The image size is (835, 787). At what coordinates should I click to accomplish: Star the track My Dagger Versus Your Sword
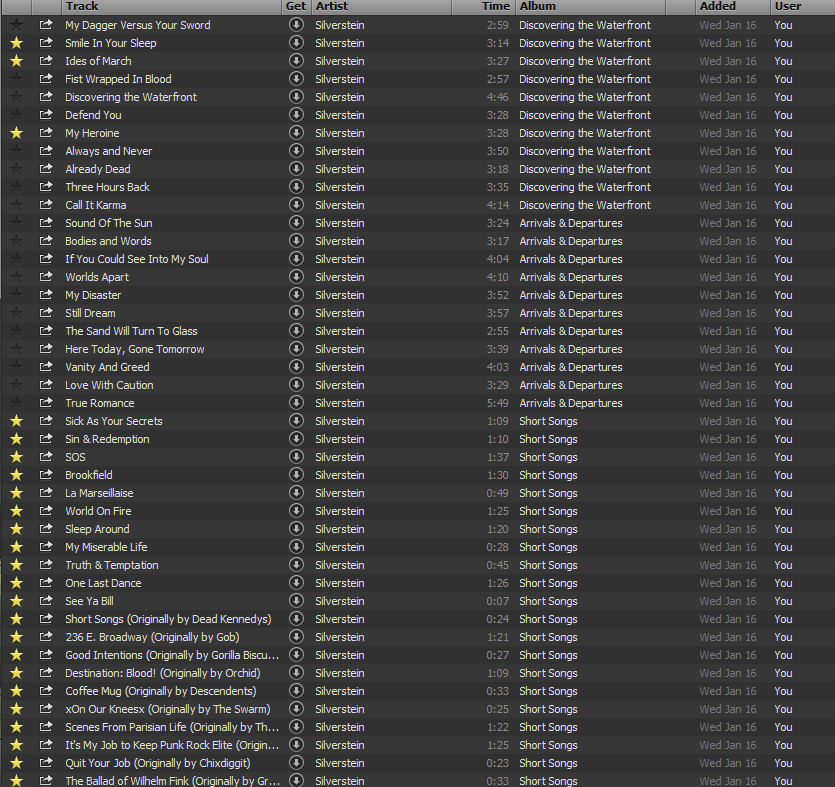pos(17,25)
